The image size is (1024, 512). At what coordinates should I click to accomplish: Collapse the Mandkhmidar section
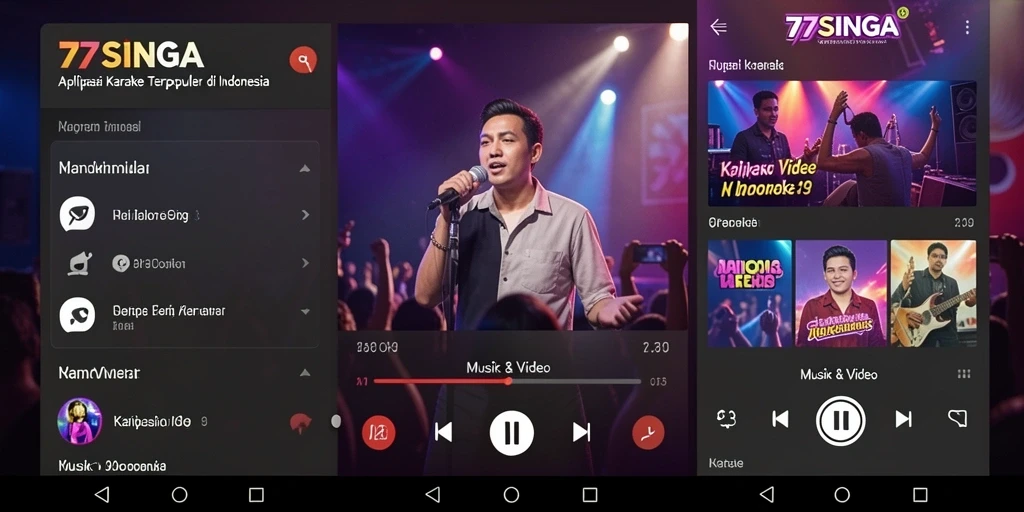(304, 168)
